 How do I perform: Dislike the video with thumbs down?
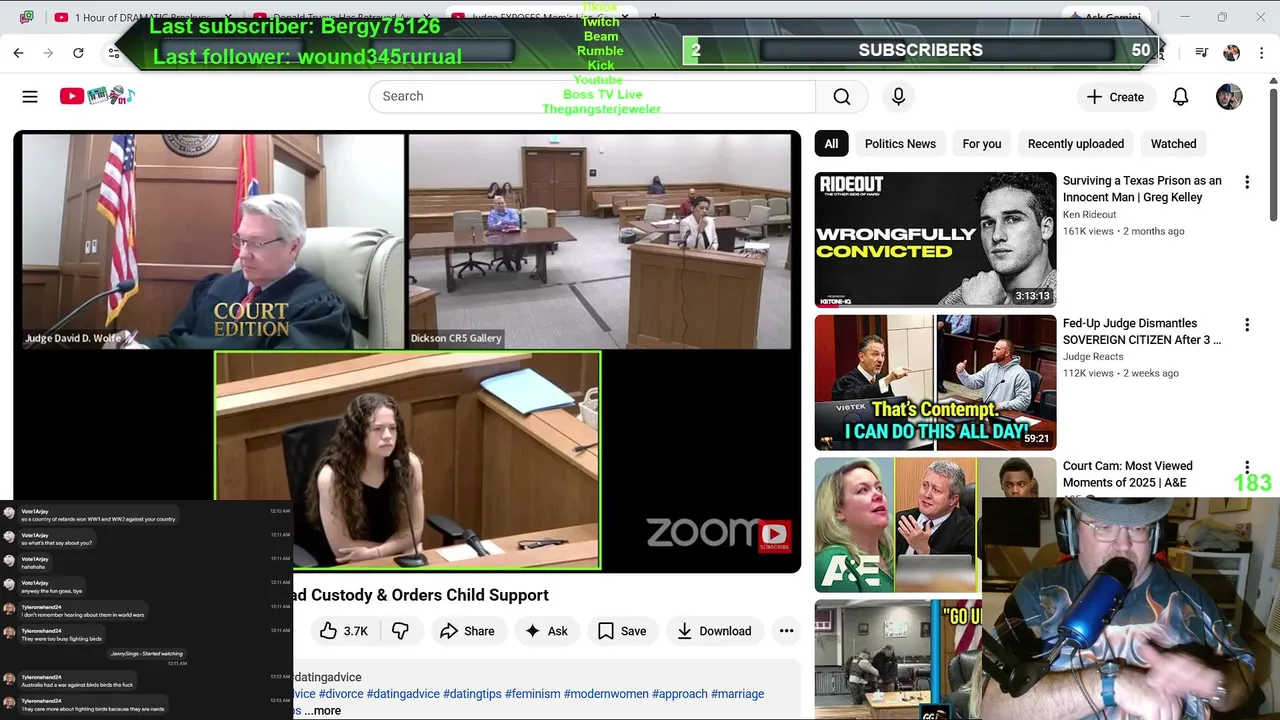pyautogui.click(x=400, y=631)
